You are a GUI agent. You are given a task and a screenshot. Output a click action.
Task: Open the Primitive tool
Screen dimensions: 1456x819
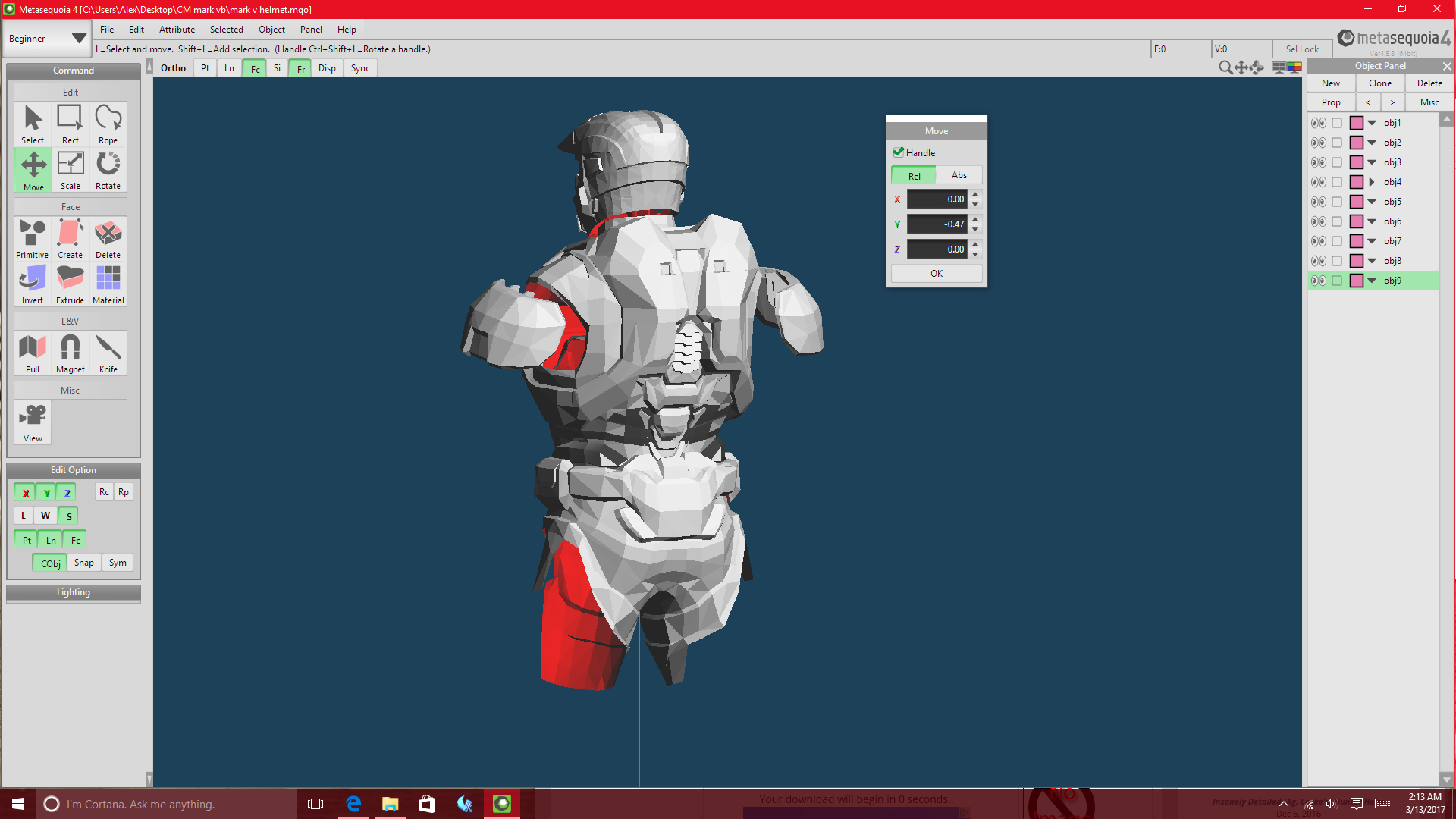(x=33, y=239)
